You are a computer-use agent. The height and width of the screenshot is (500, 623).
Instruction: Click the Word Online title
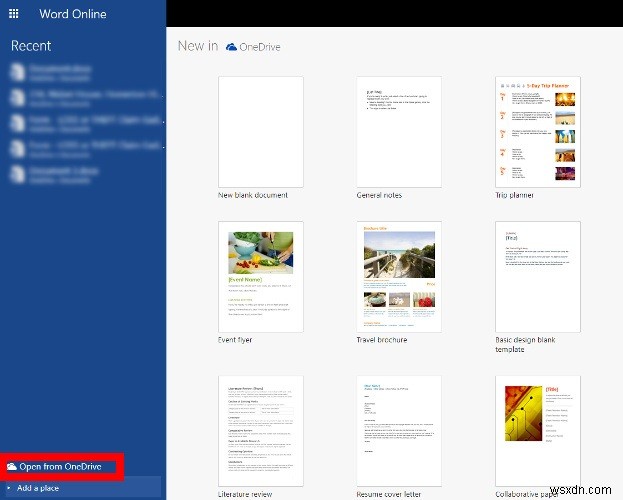click(73, 14)
